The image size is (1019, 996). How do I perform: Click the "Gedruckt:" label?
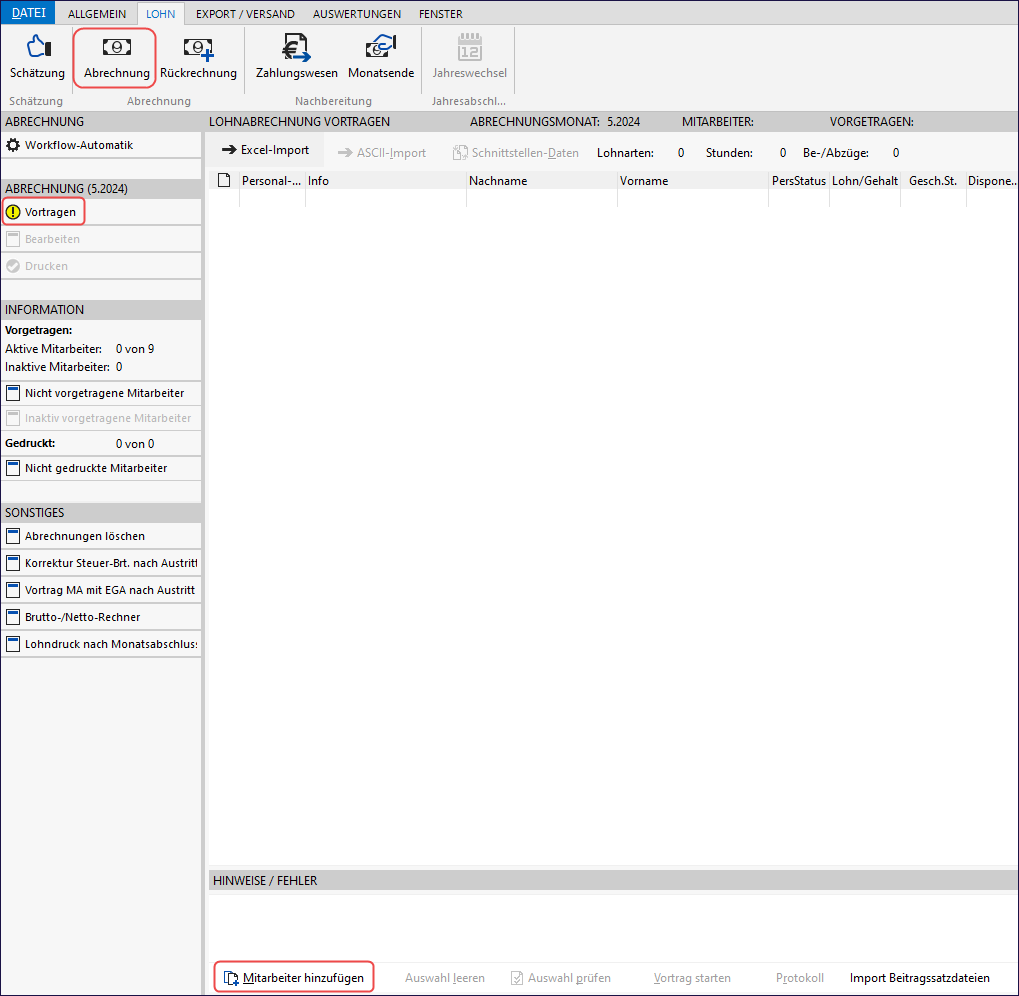(x=30, y=443)
